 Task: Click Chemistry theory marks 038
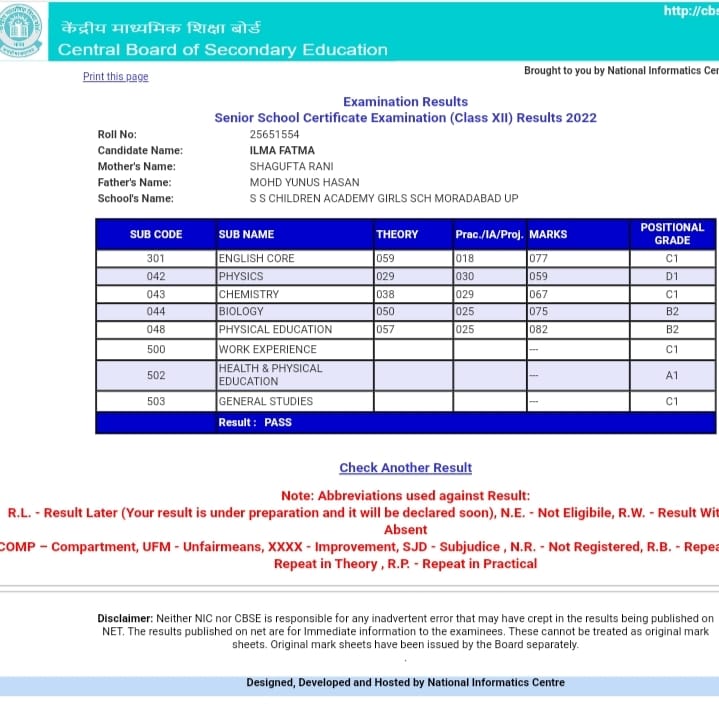coord(385,294)
